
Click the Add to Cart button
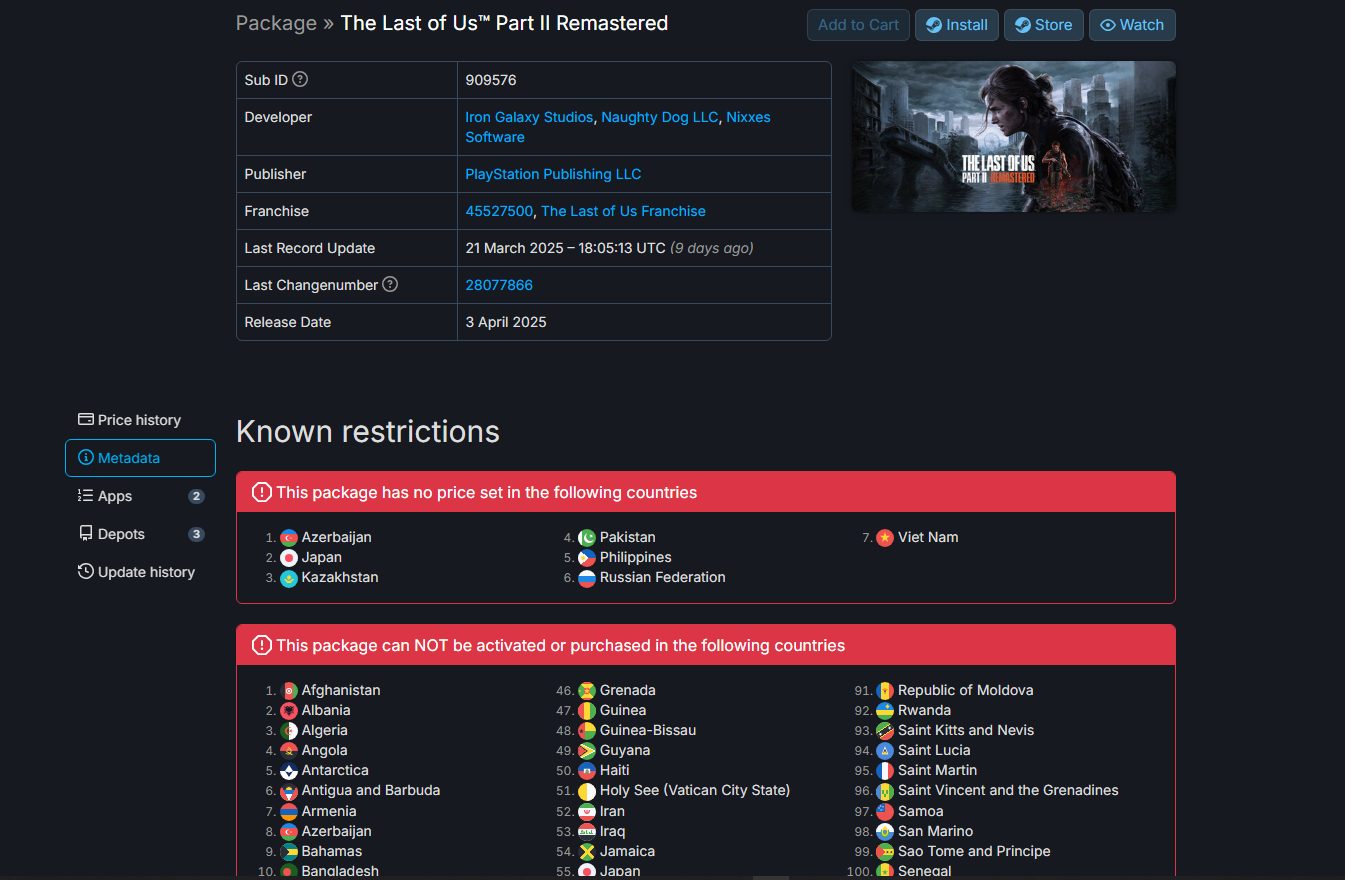click(x=859, y=25)
